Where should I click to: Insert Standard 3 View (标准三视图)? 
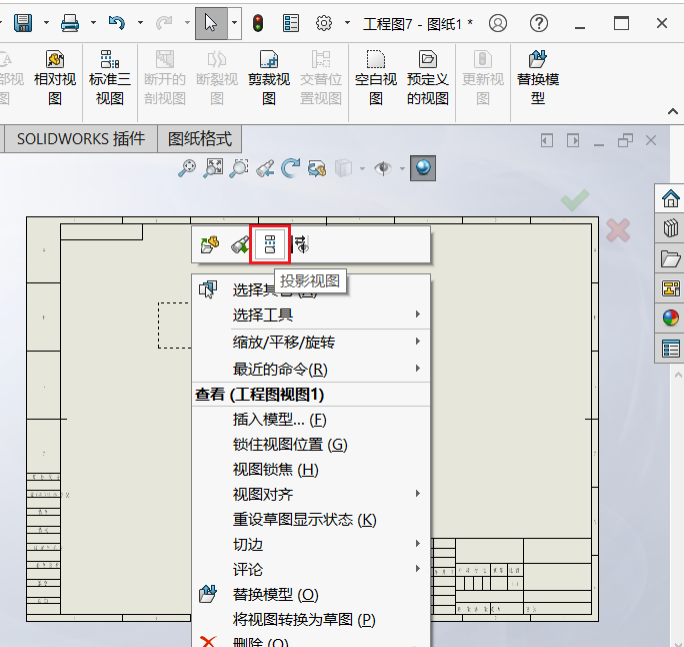point(109,78)
